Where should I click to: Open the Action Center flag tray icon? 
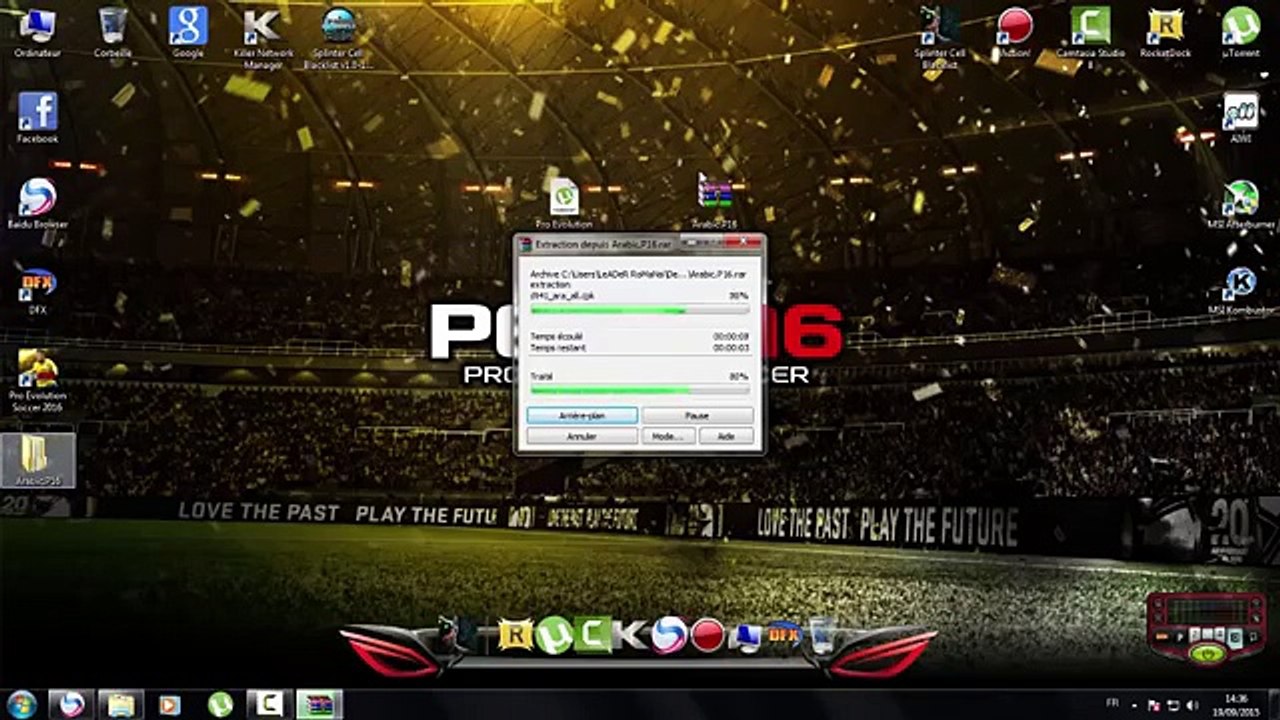[1156, 704]
